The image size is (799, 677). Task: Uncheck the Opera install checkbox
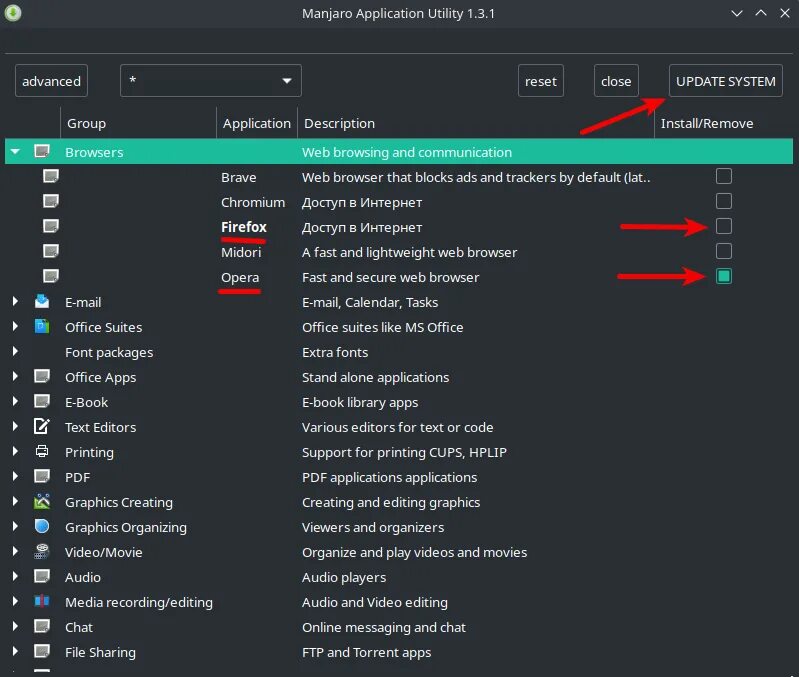click(724, 276)
